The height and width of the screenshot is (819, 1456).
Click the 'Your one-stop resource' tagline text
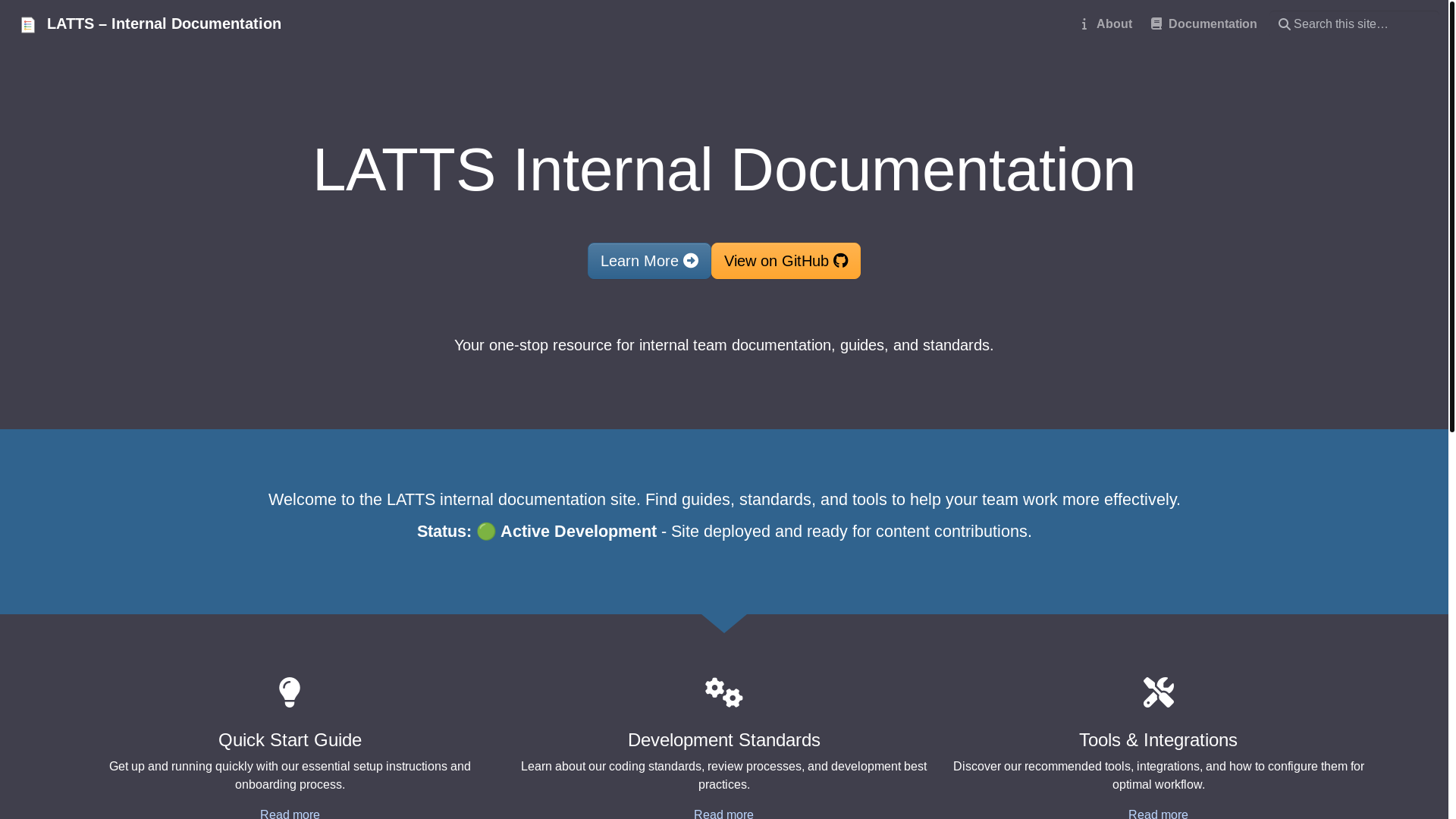724,345
